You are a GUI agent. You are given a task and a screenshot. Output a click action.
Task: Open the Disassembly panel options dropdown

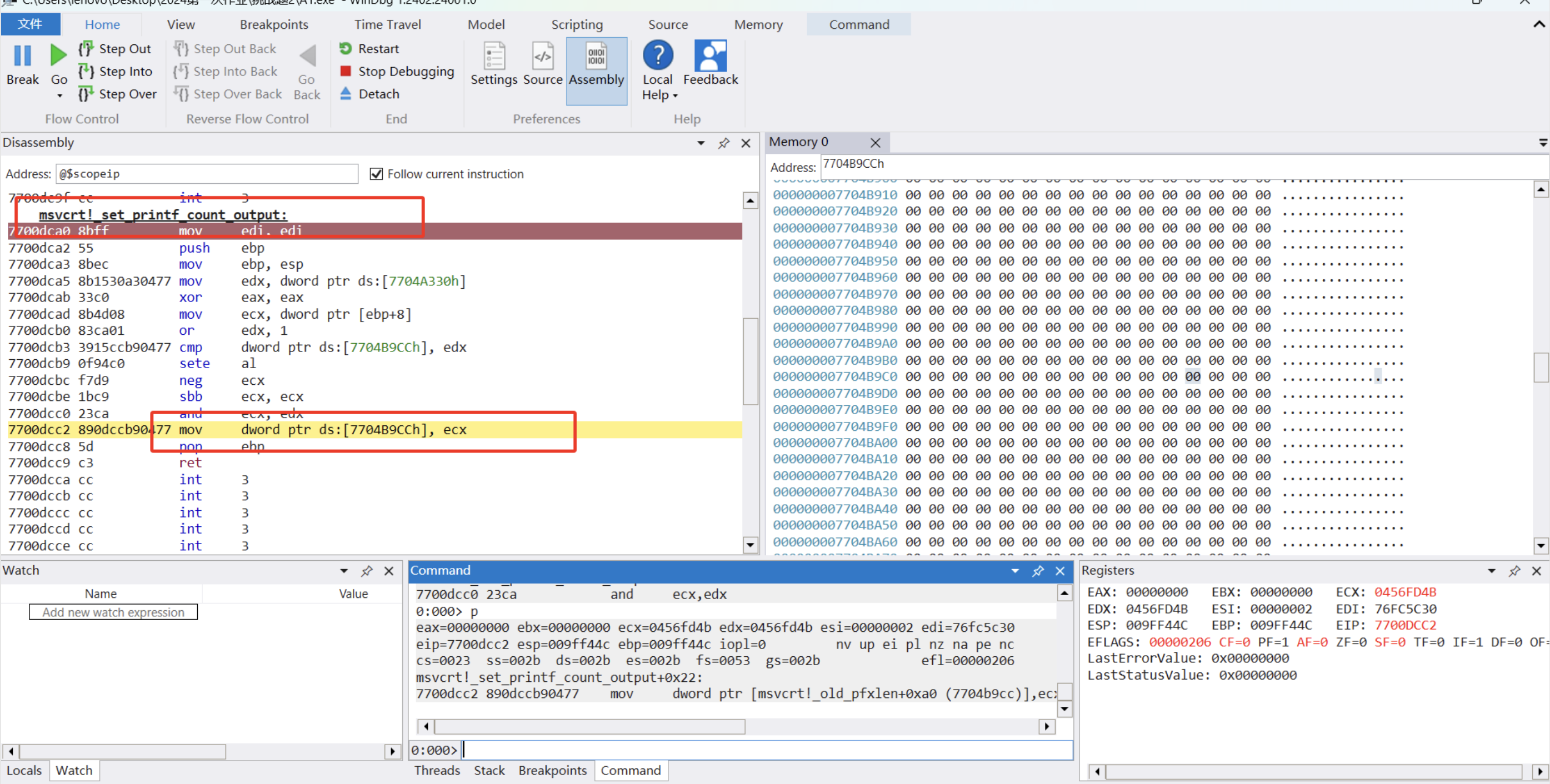point(701,143)
